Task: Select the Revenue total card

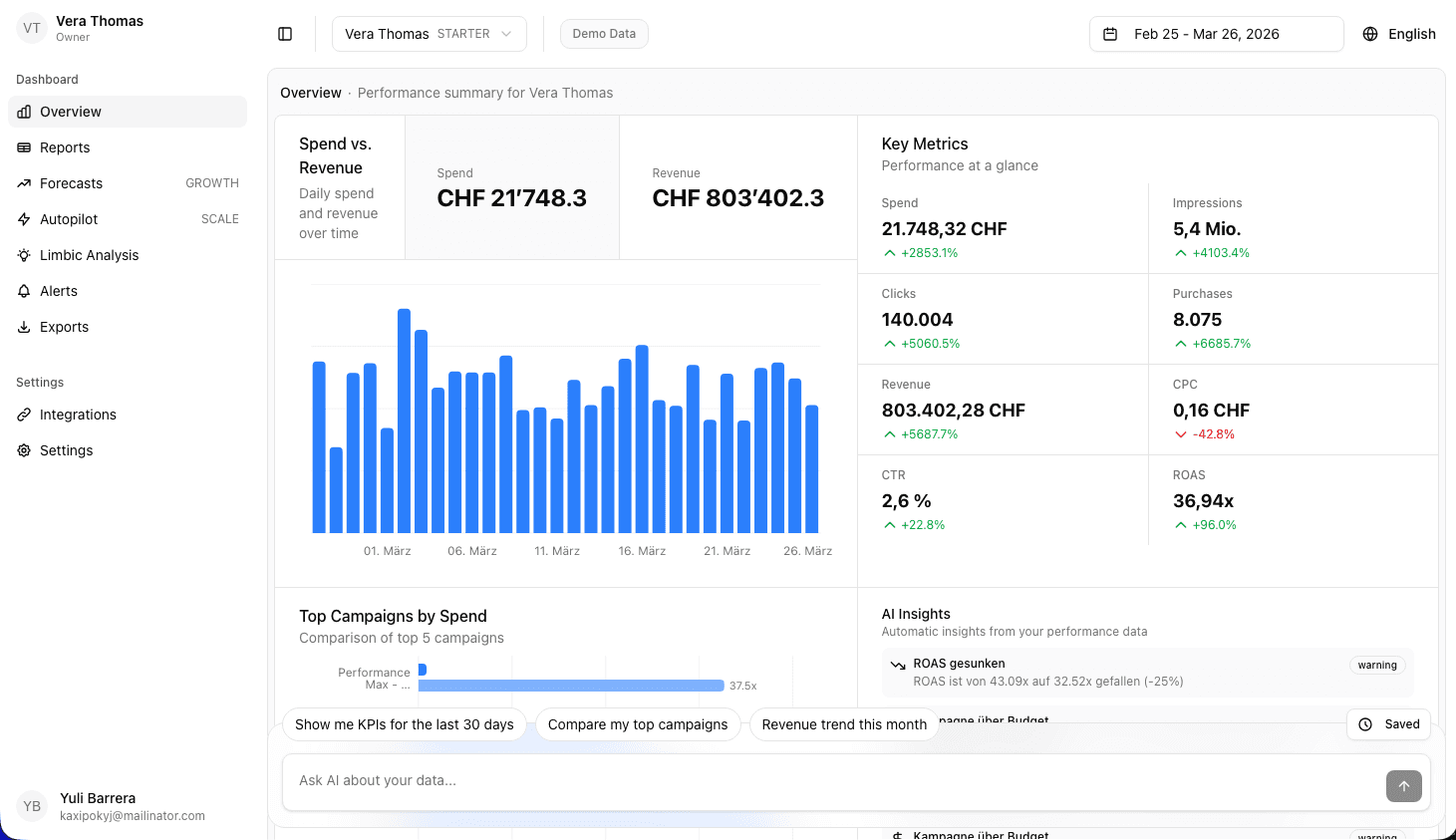Action: [x=737, y=187]
